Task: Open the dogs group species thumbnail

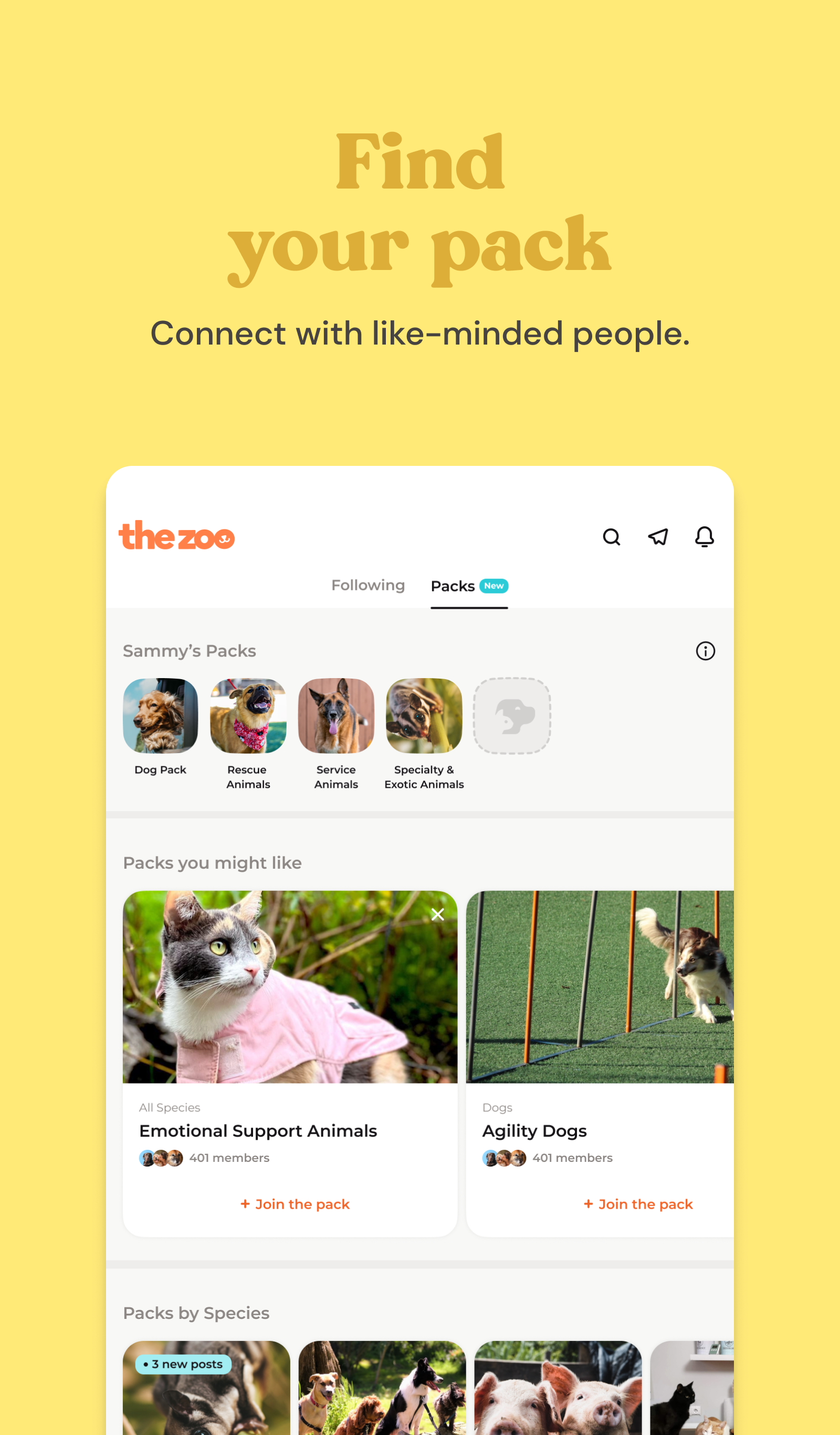Action: coord(382,1388)
